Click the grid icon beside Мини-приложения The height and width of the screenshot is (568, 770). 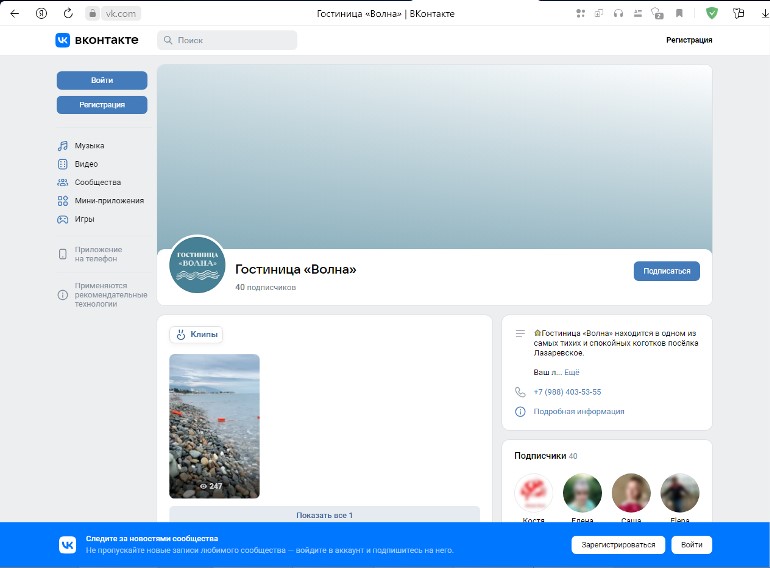pyautogui.click(x=63, y=201)
